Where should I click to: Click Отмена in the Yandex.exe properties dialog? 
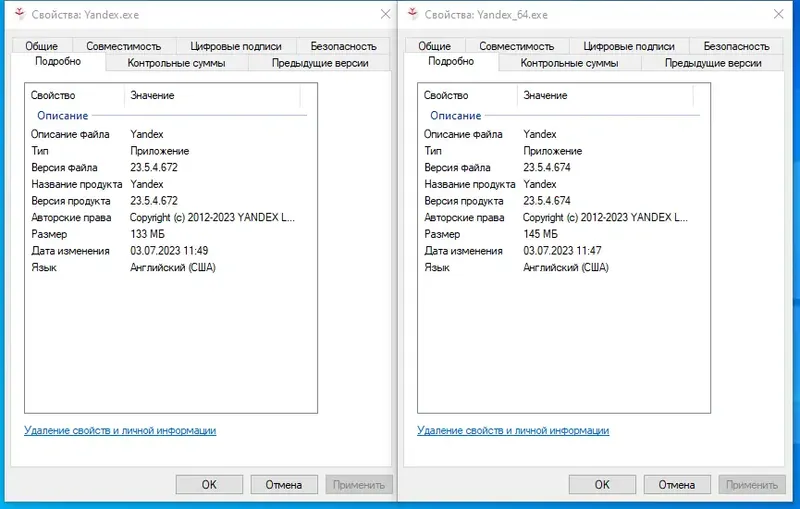coord(284,484)
